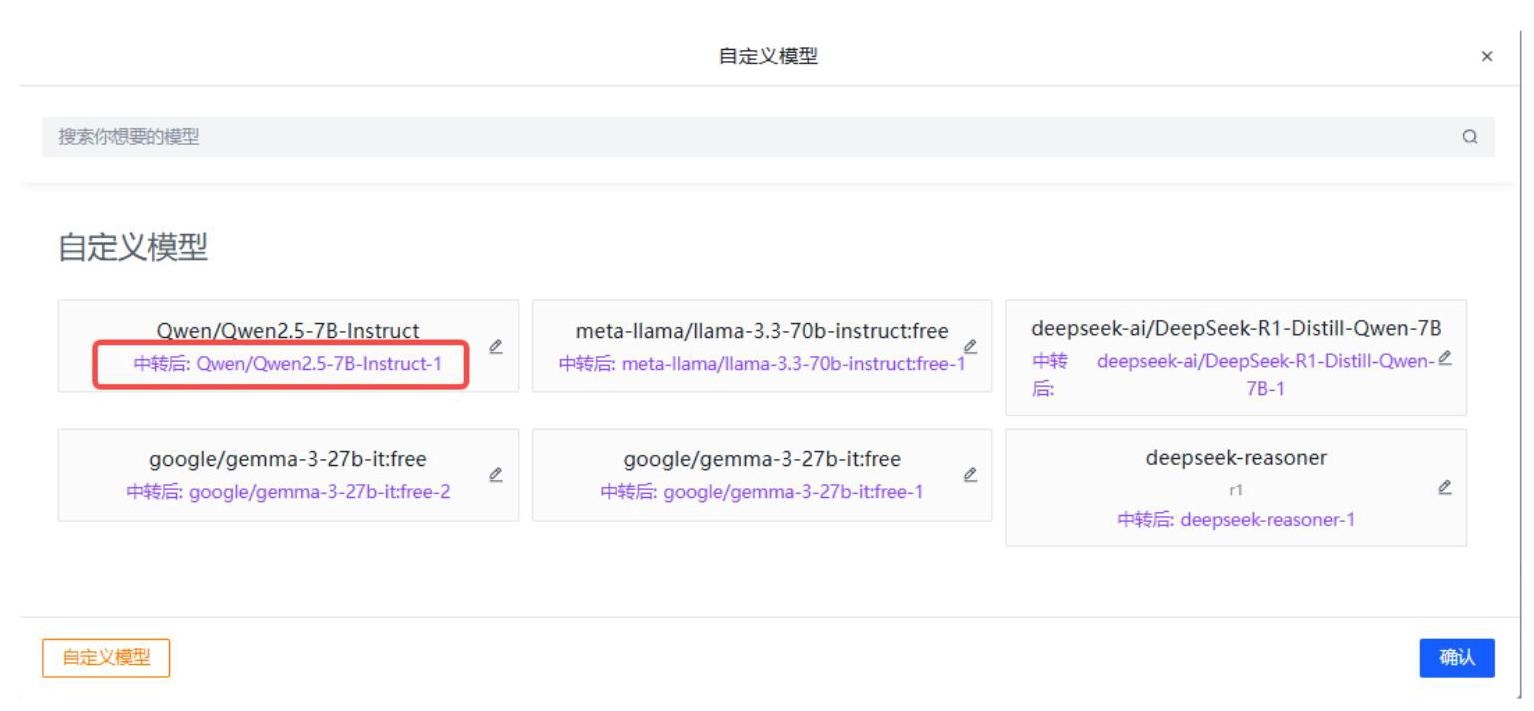Edit the meta-llama/llama-3.3-70b-instruct:free model
Image resolution: width=1534 pixels, height=711 pixels.
969,346
